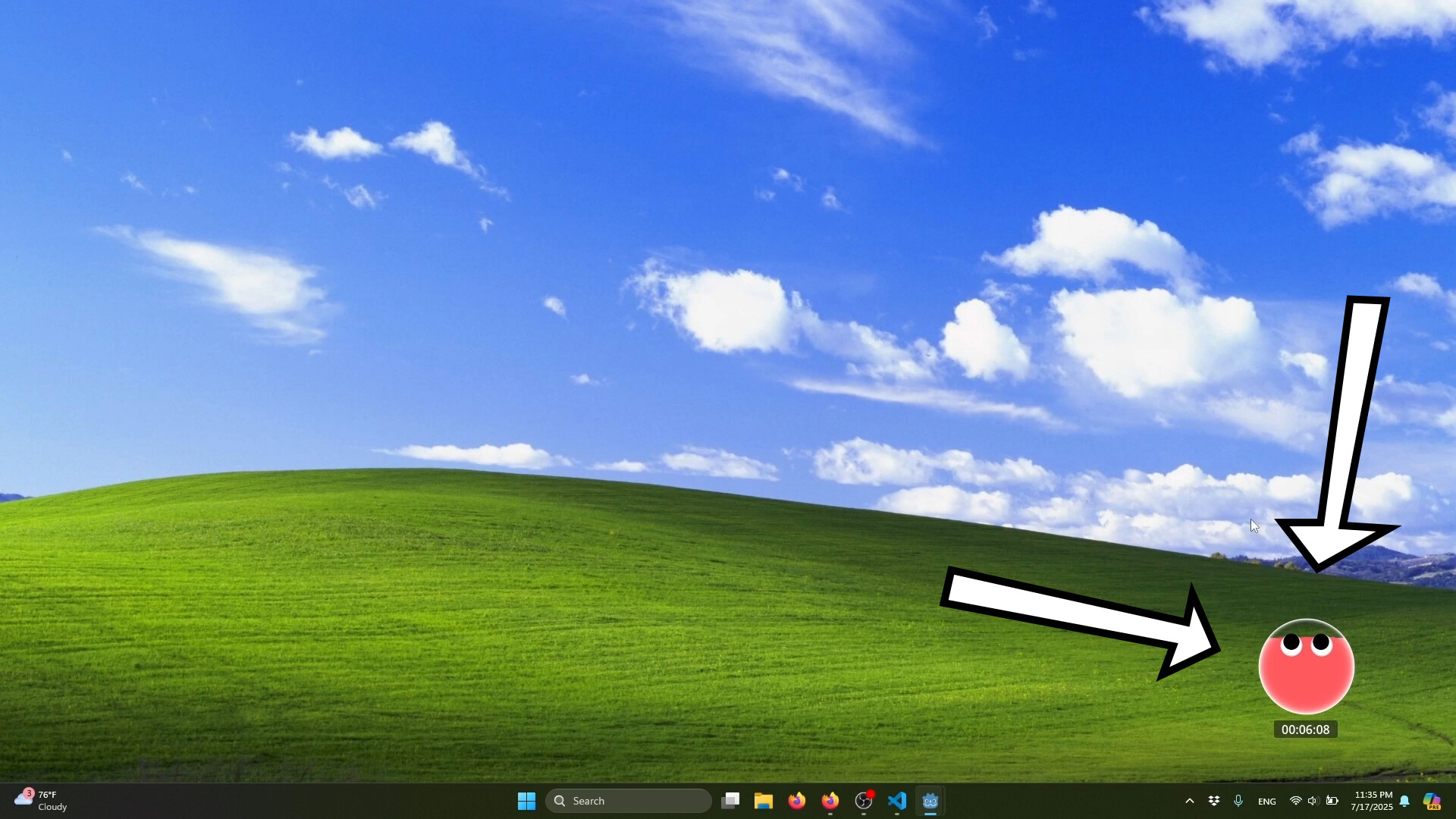The height and width of the screenshot is (819, 1456).
Task: Open the Godot engine taskbar icon
Action: pos(930,800)
